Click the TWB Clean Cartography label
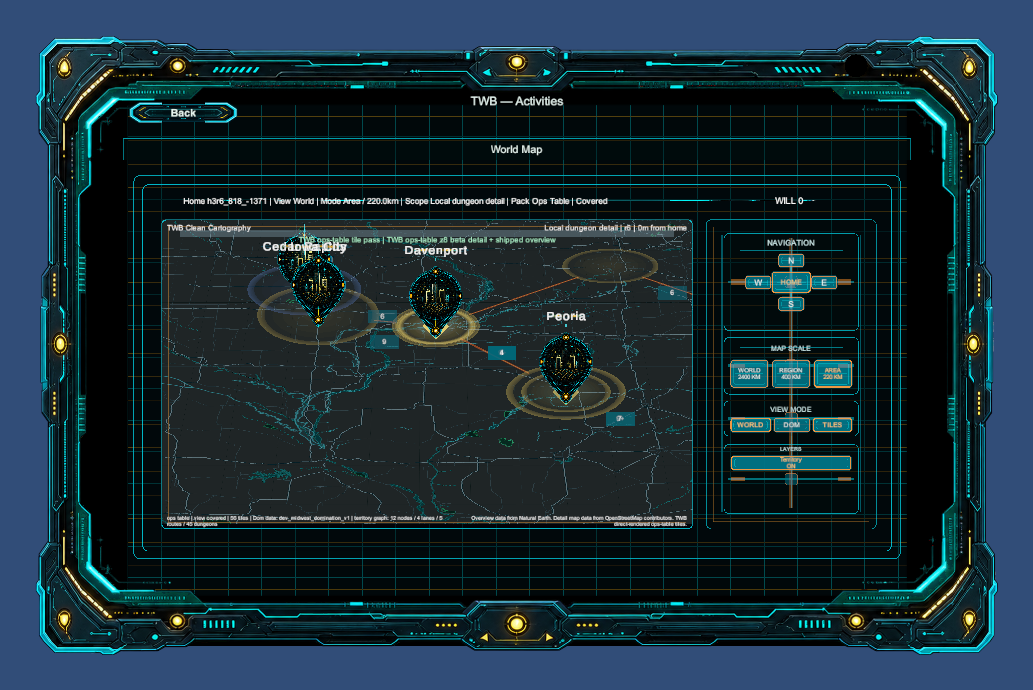The width and height of the screenshot is (1033, 690). click(209, 228)
